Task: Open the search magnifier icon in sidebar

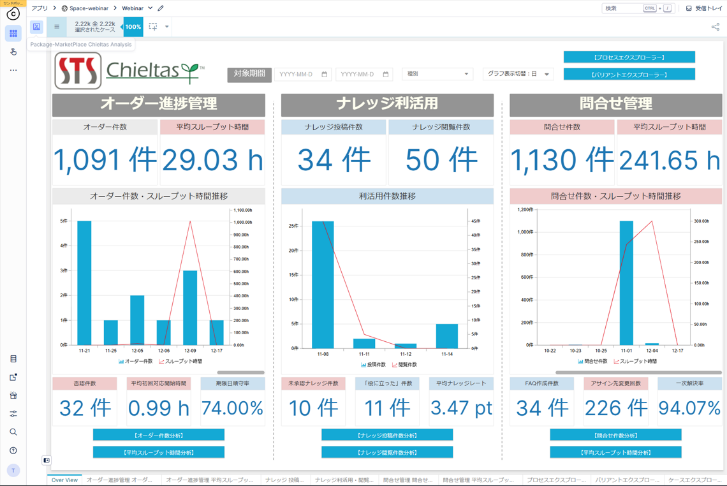Action: tap(13, 432)
